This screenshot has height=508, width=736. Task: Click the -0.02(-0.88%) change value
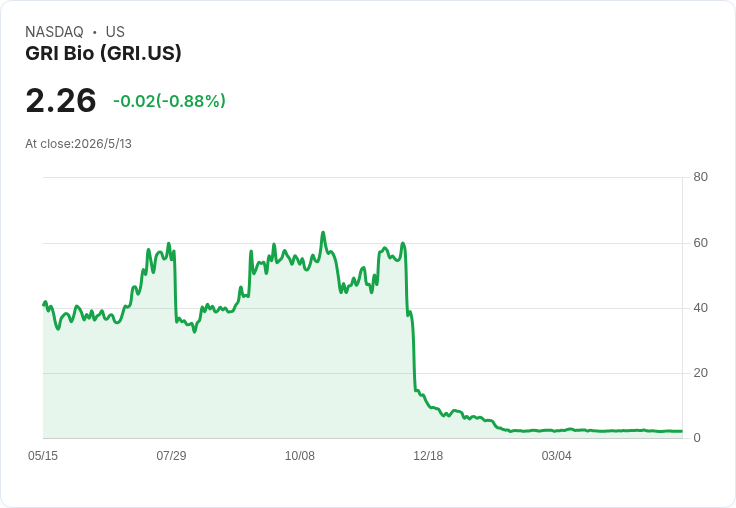[x=169, y=101]
